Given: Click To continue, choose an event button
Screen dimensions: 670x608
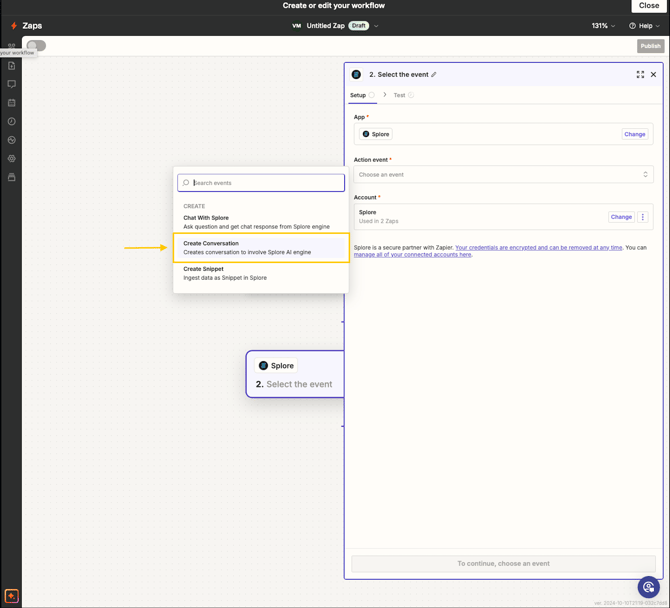Looking at the screenshot, I should pos(503,564).
